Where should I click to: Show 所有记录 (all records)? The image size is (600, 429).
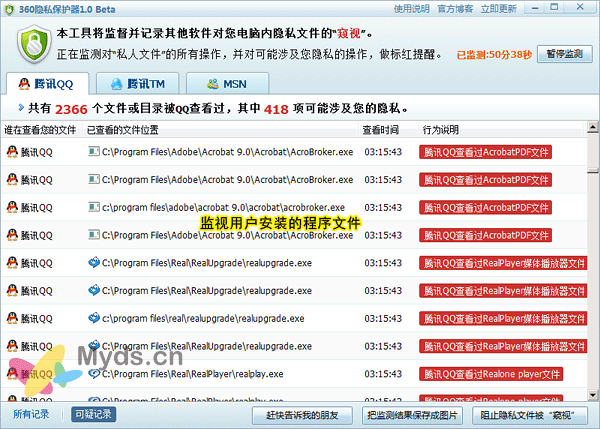31,414
